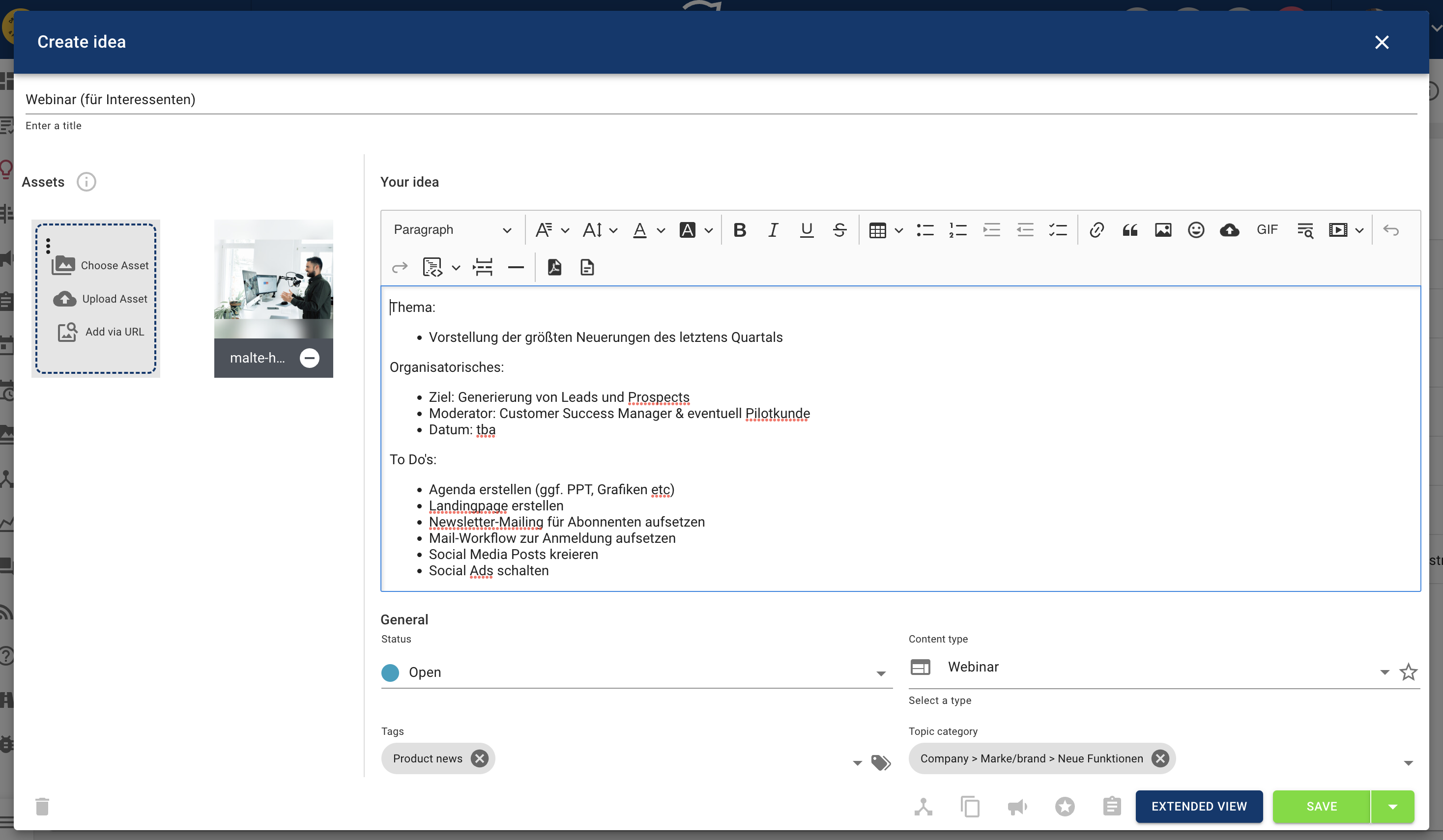Click the cloud upload toolbar icon

click(1229, 230)
